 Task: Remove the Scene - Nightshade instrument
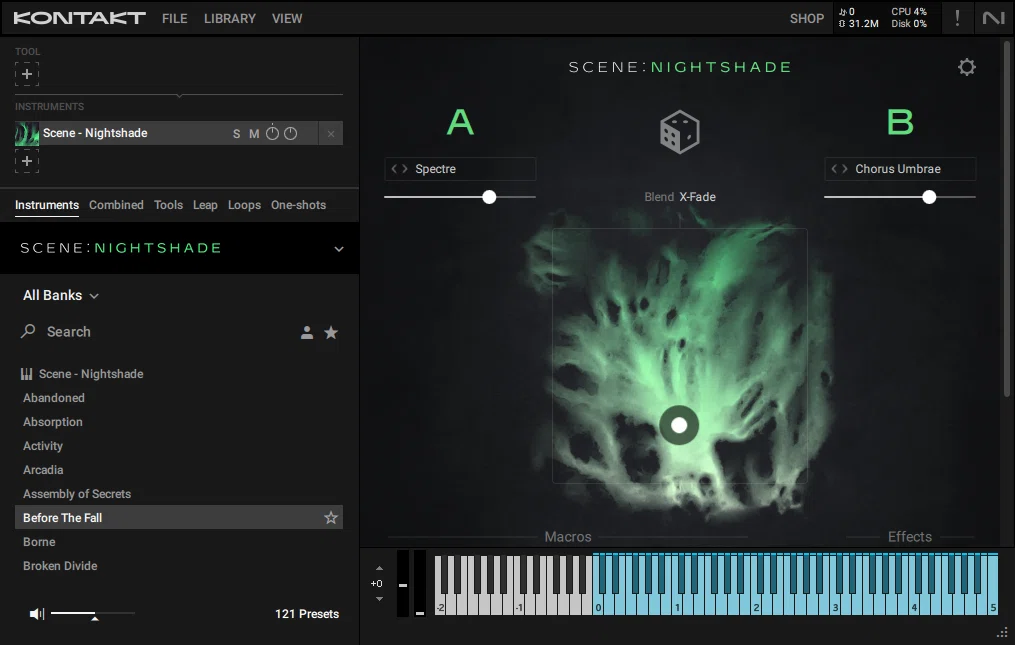pyautogui.click(x=331, y=133)
